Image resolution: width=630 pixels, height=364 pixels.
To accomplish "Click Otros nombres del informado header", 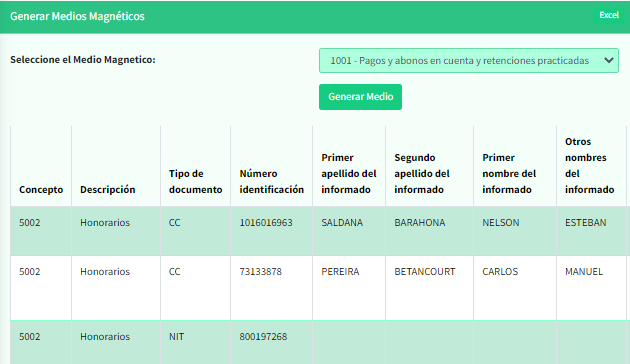I will tap(589, 166).
